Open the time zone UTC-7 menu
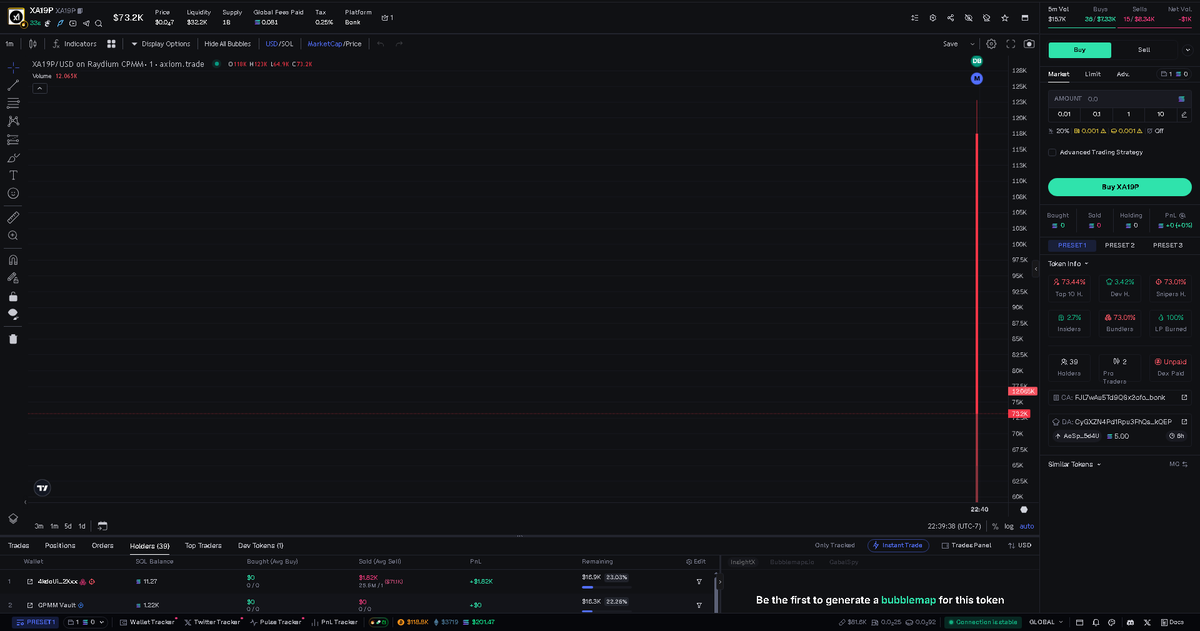 (x=954, y=526)
